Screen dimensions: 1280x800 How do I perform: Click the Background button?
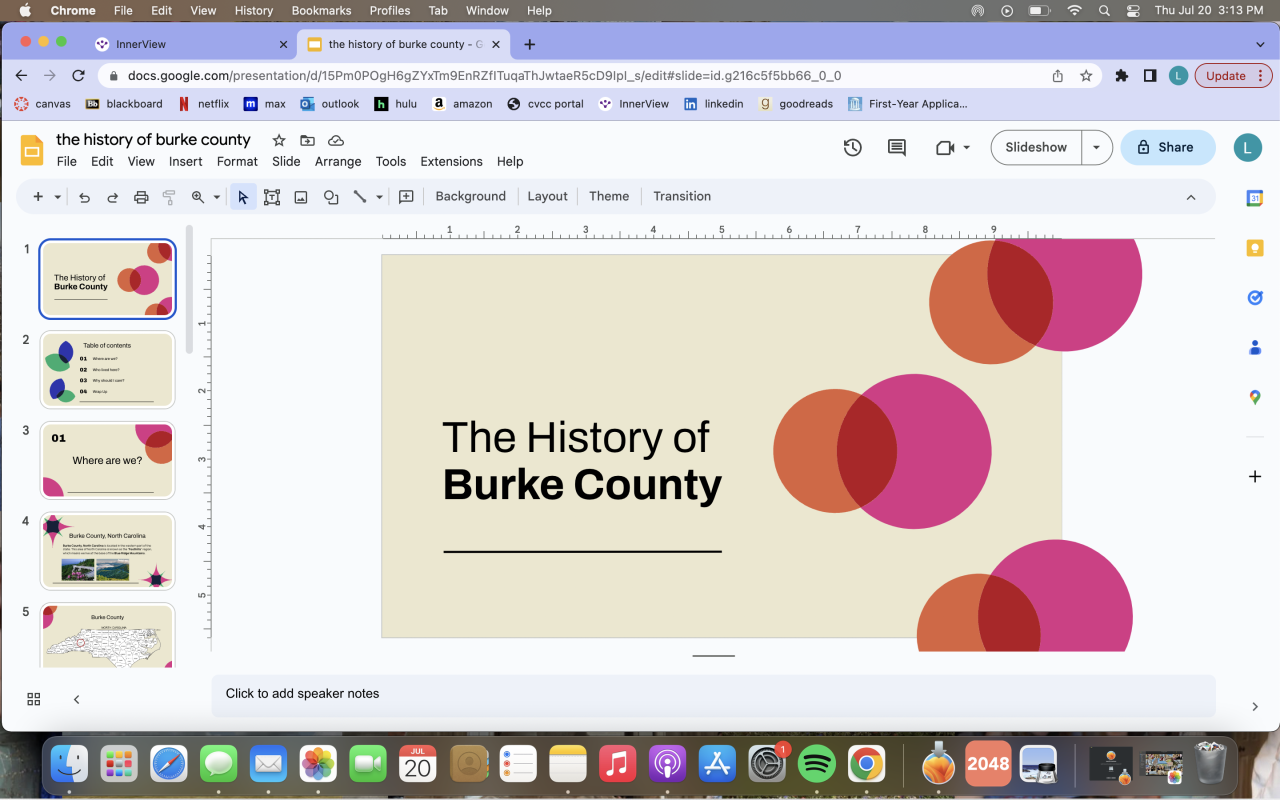pos(470,196)
